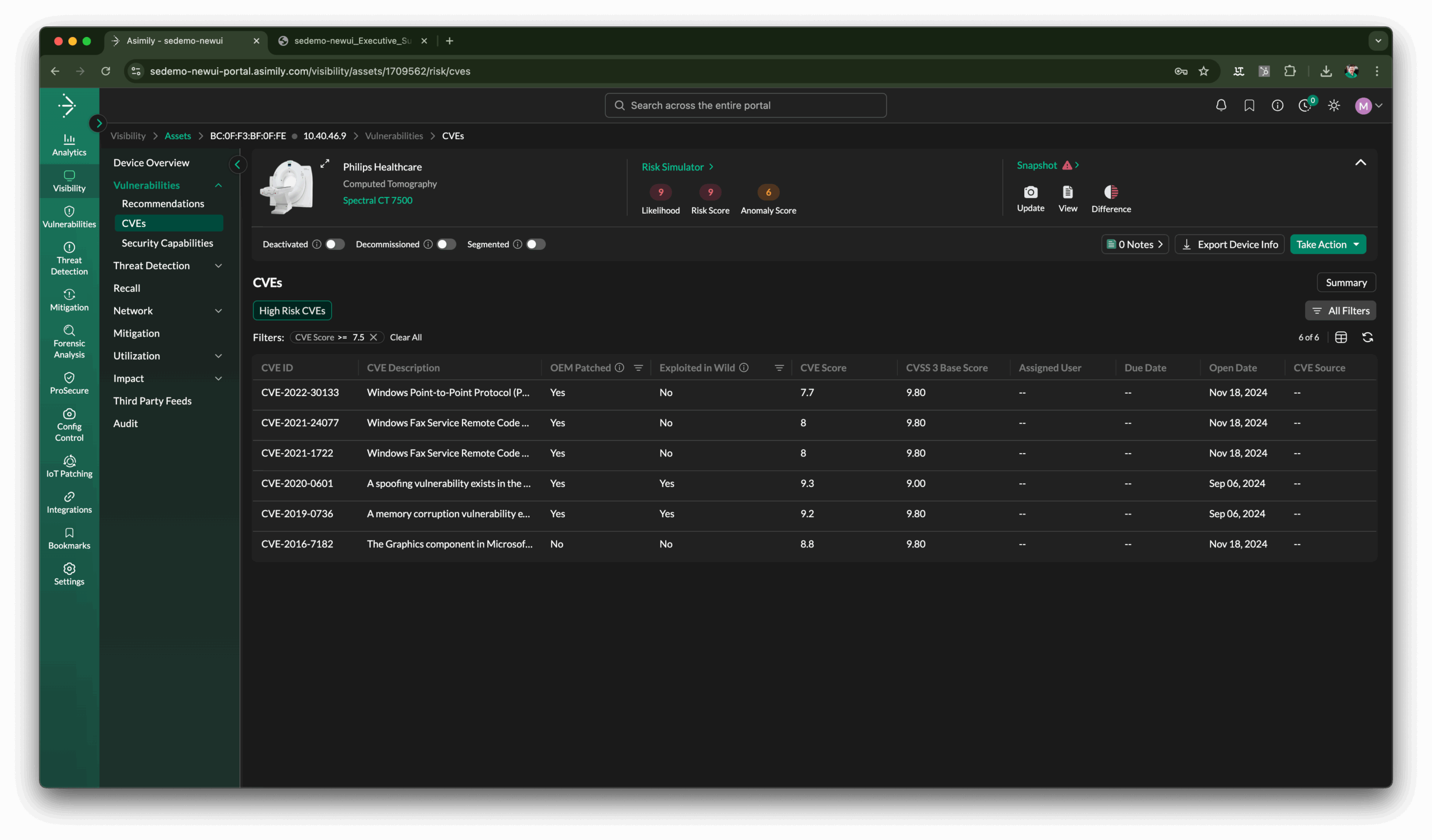
Task: Filter the OEM Patched column
Action: [638, 368]
